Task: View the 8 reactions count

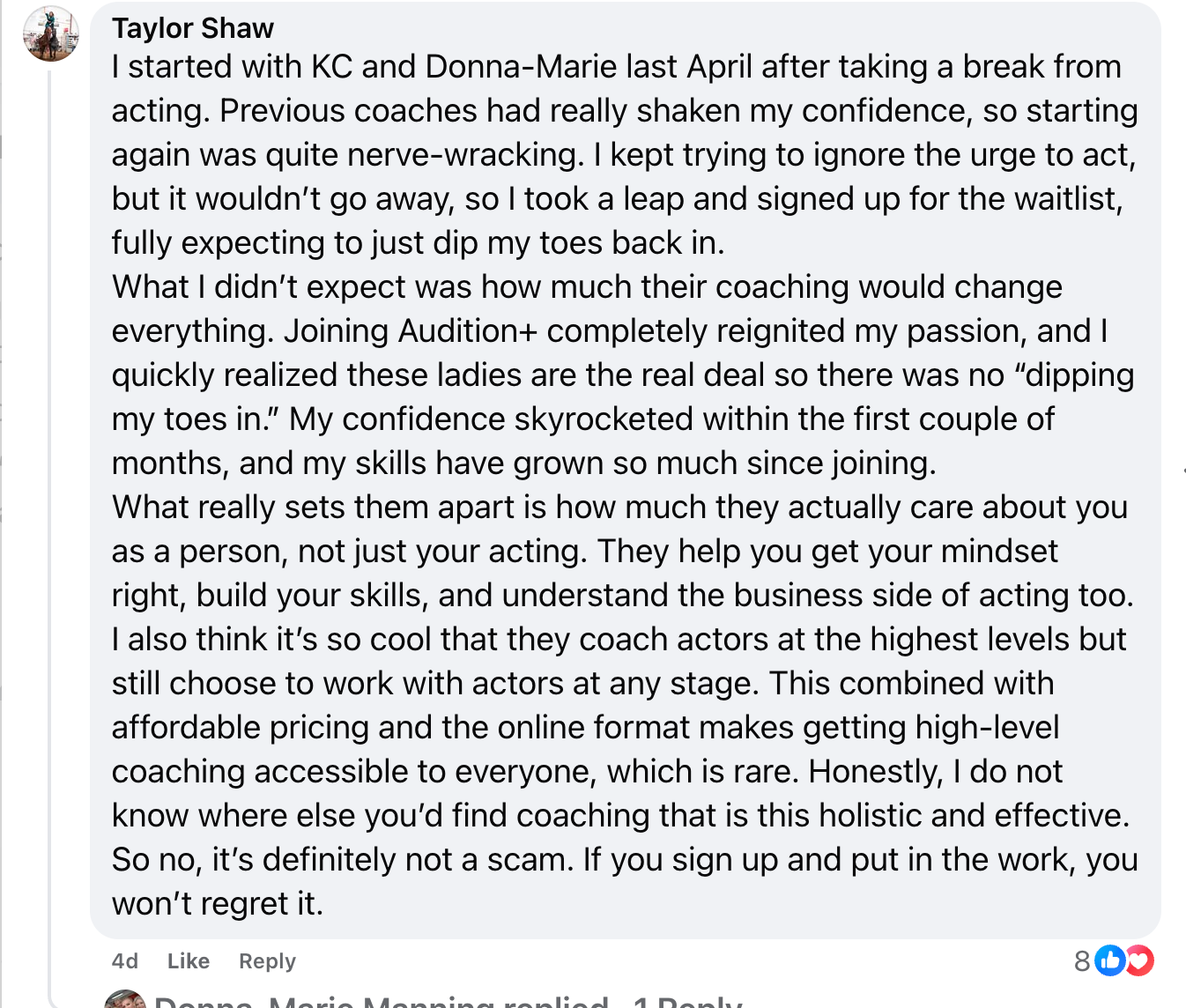Action: 1082,961
